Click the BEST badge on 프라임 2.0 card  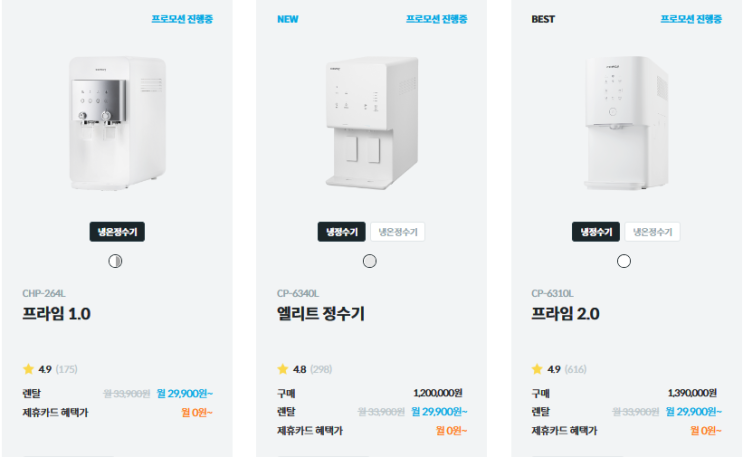coord(543,19)
